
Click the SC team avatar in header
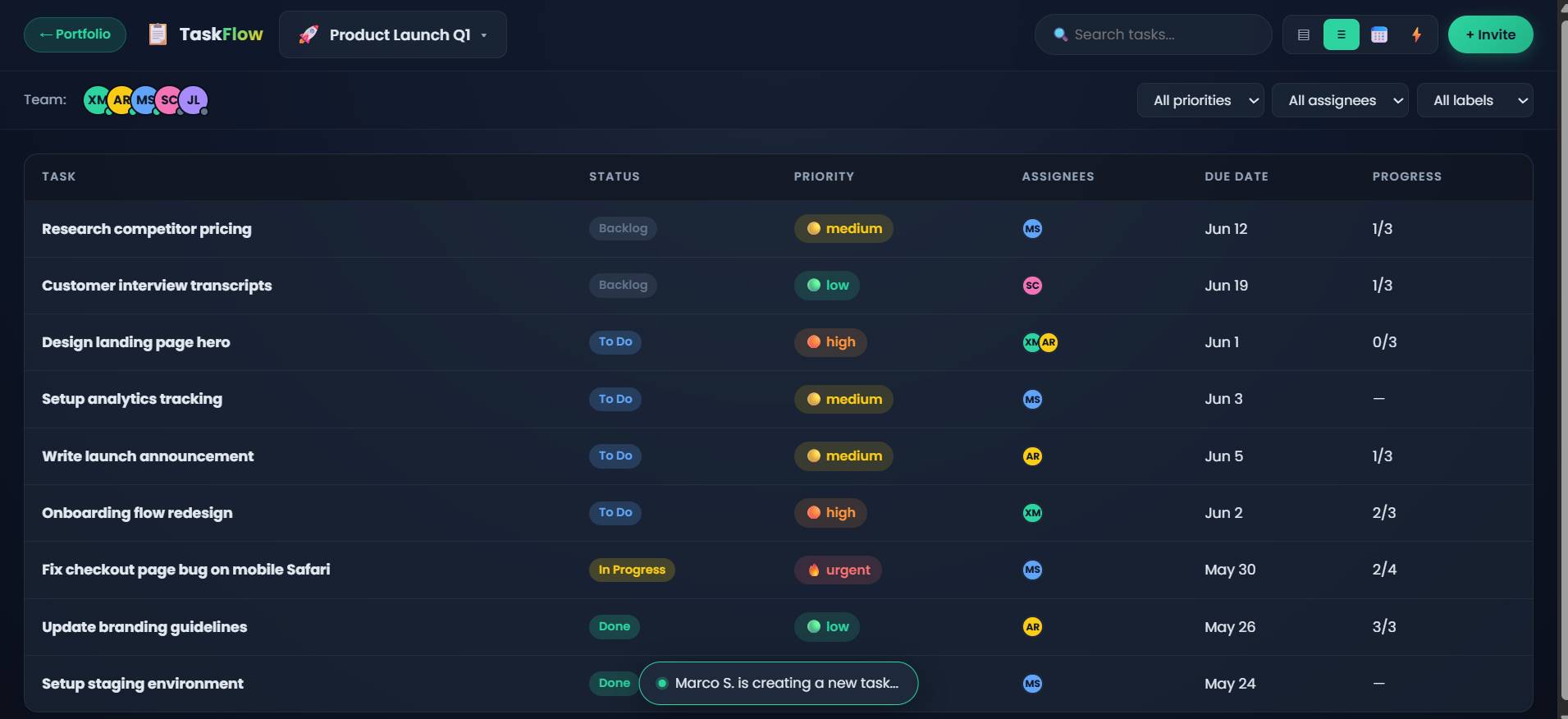pyautogui.click(x=169, y=100)
